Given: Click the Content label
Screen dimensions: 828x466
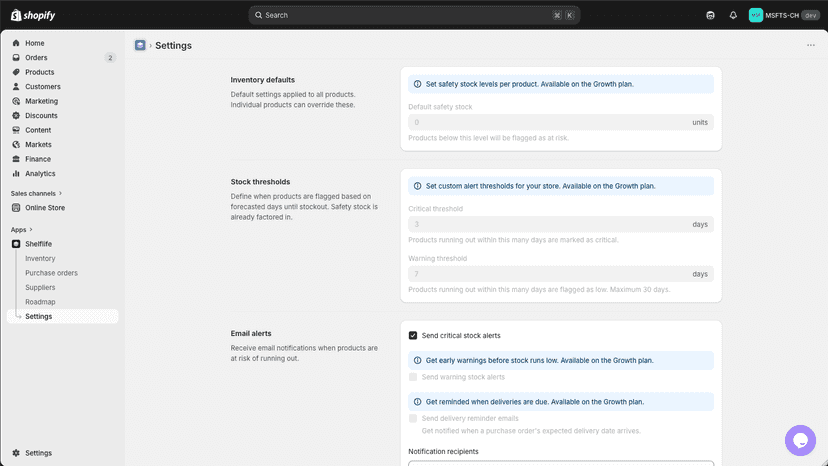Looking at the screenshot, I should pyautogui.click(x=38, y=130).
